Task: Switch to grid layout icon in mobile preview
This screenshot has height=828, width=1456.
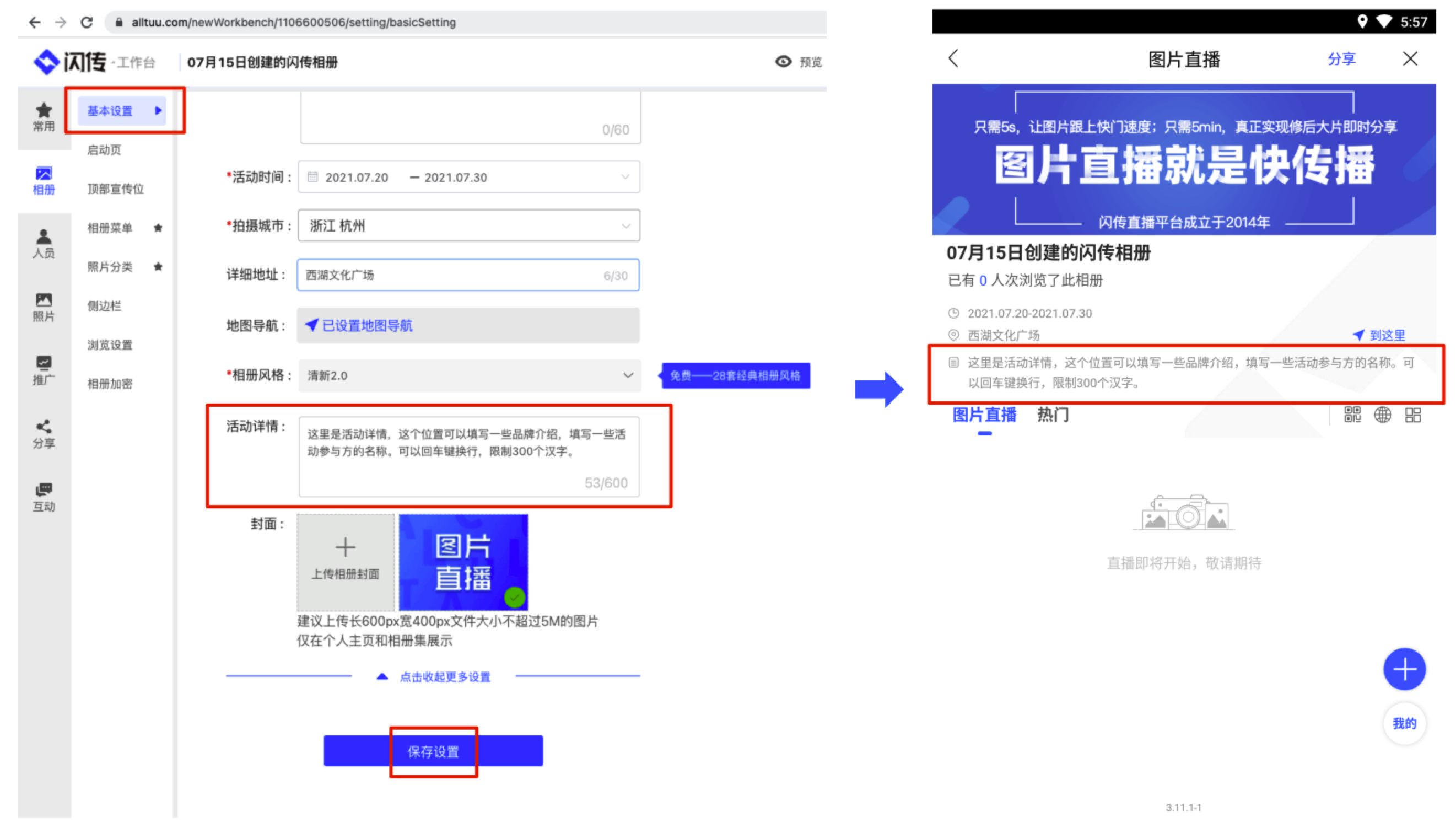Action: (x=1412, y=415)
